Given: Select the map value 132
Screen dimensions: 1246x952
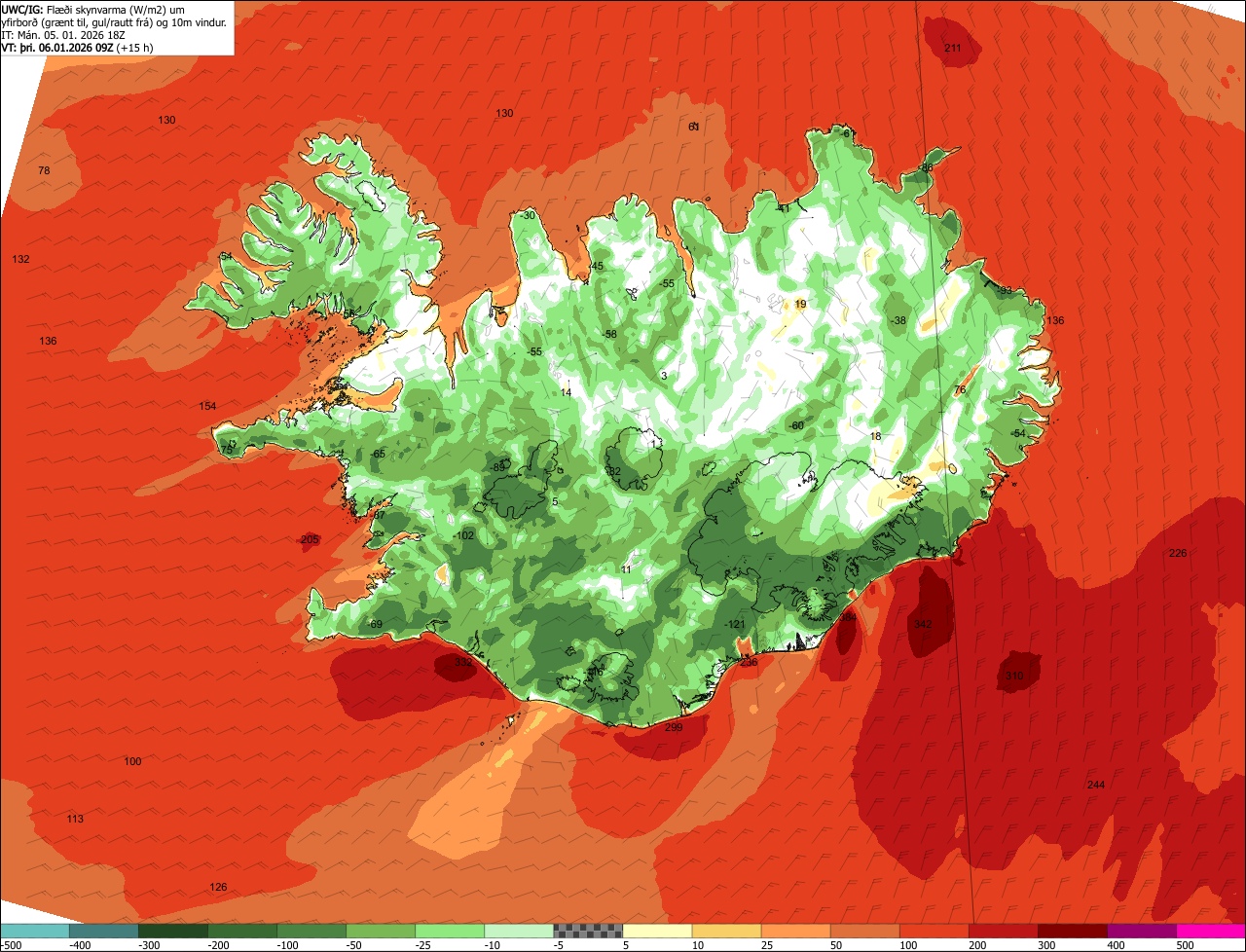Looking at the screenshot, I should tap(21, 259).
